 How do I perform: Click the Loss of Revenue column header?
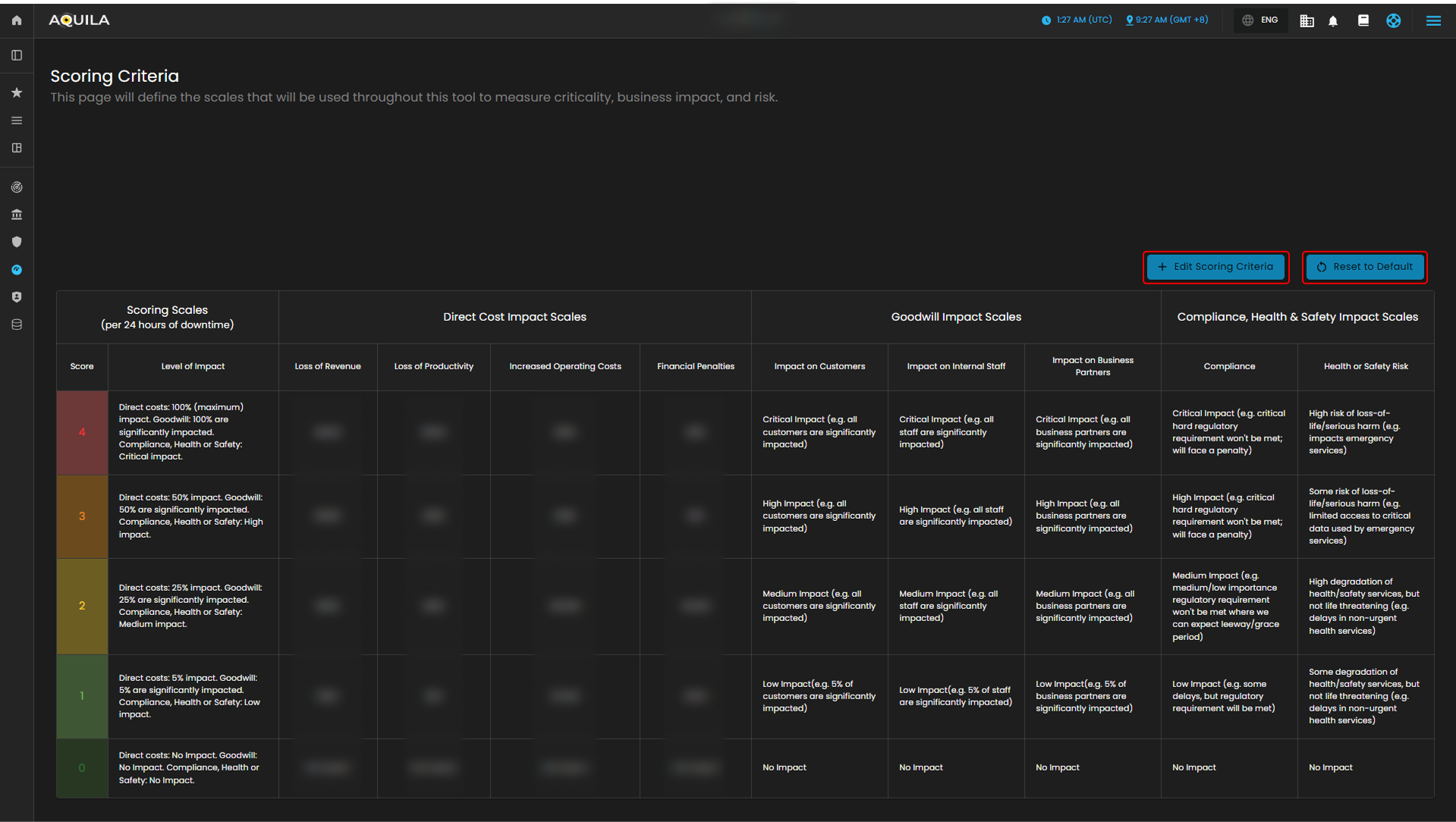(328, 367)
